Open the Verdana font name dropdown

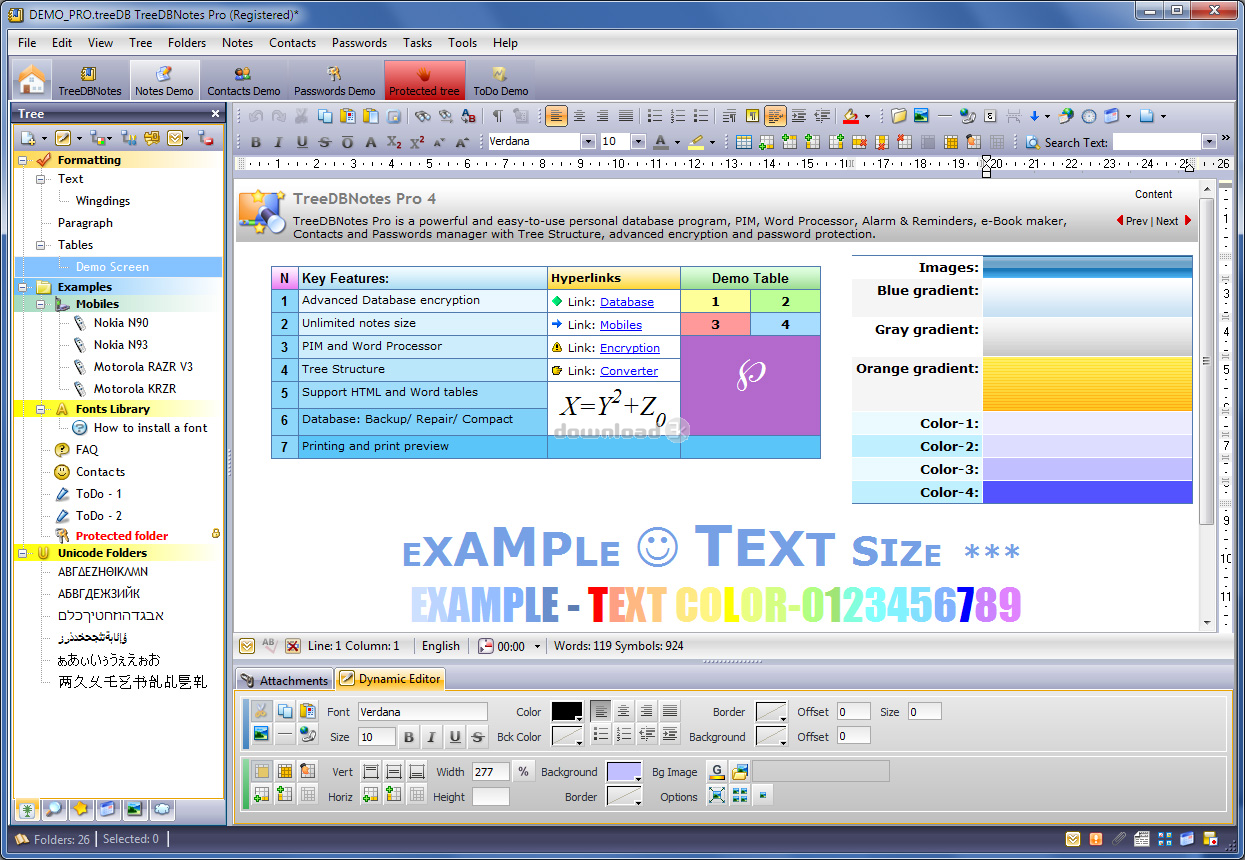(x=588, y=142)
